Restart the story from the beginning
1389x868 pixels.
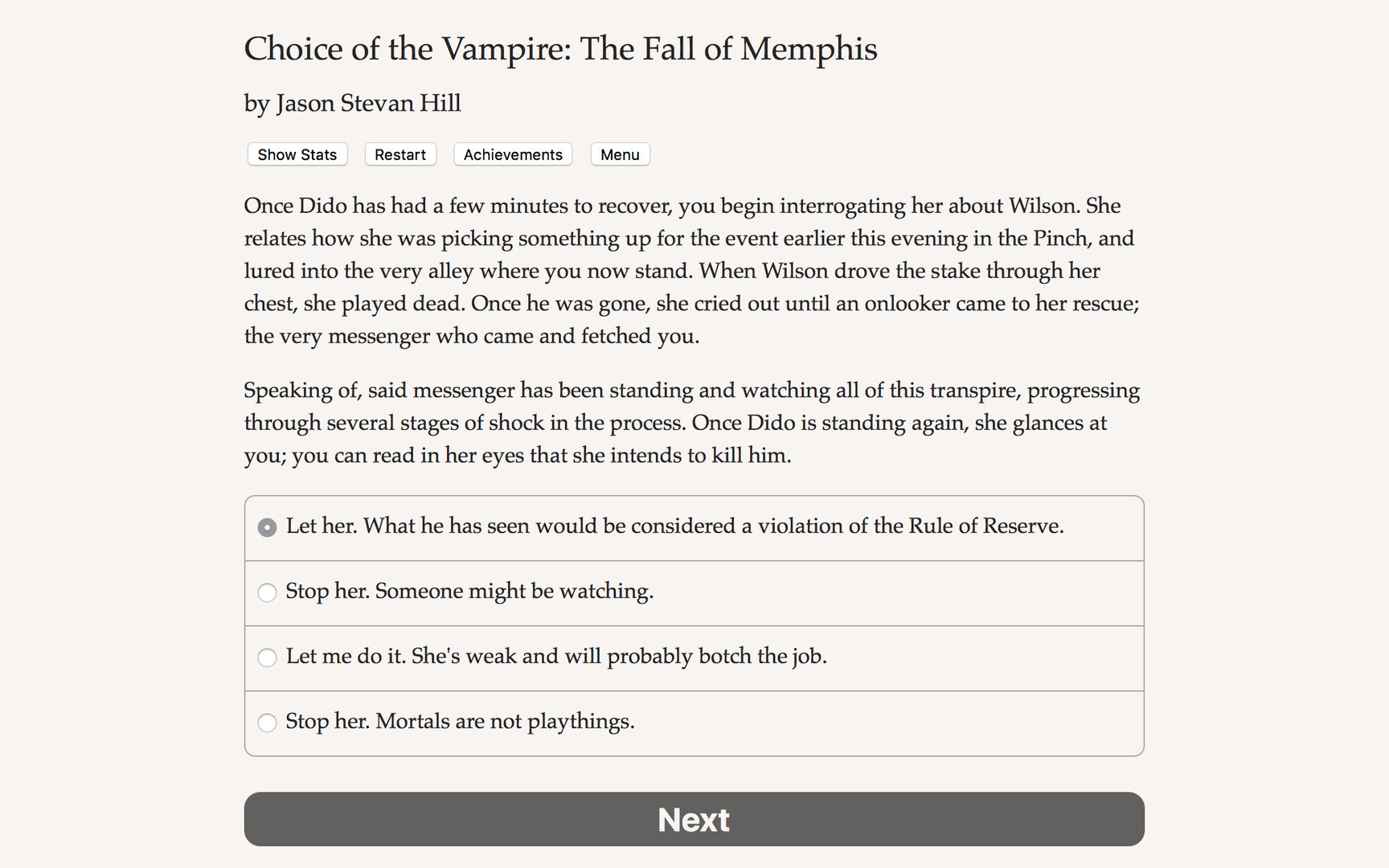(399, 154)
